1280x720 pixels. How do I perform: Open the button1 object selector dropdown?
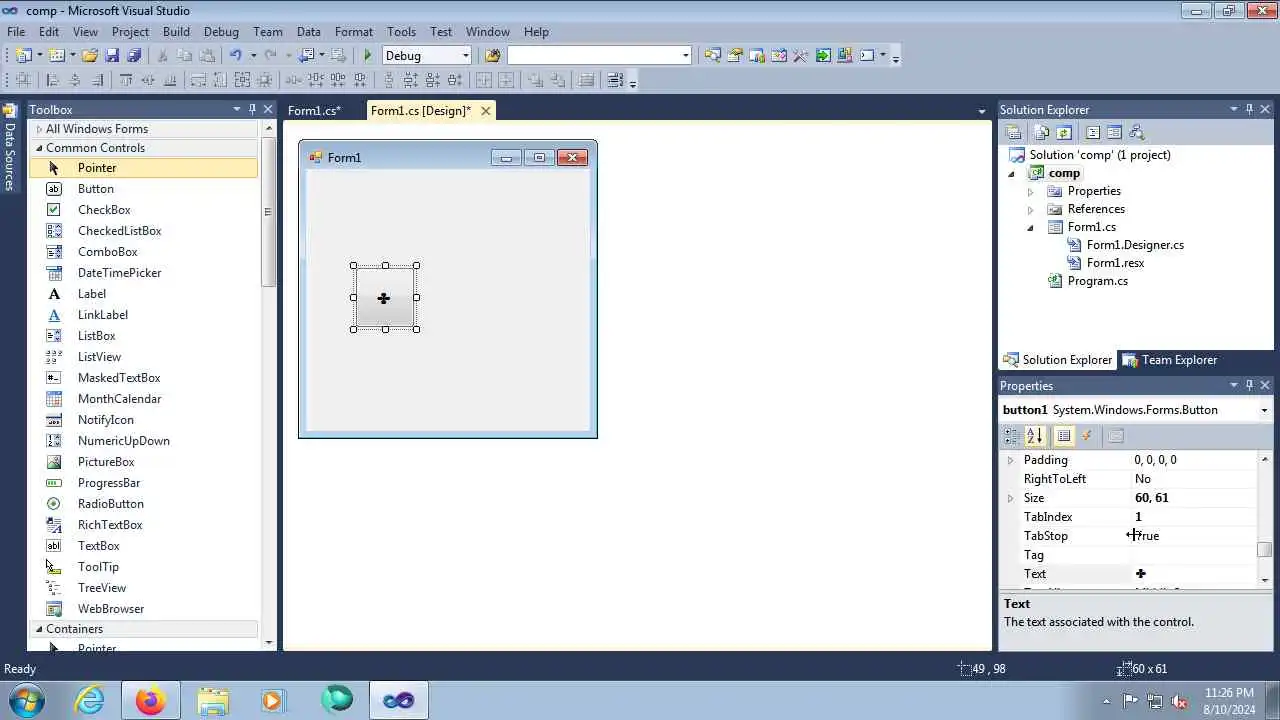[x=1264, y=410]
